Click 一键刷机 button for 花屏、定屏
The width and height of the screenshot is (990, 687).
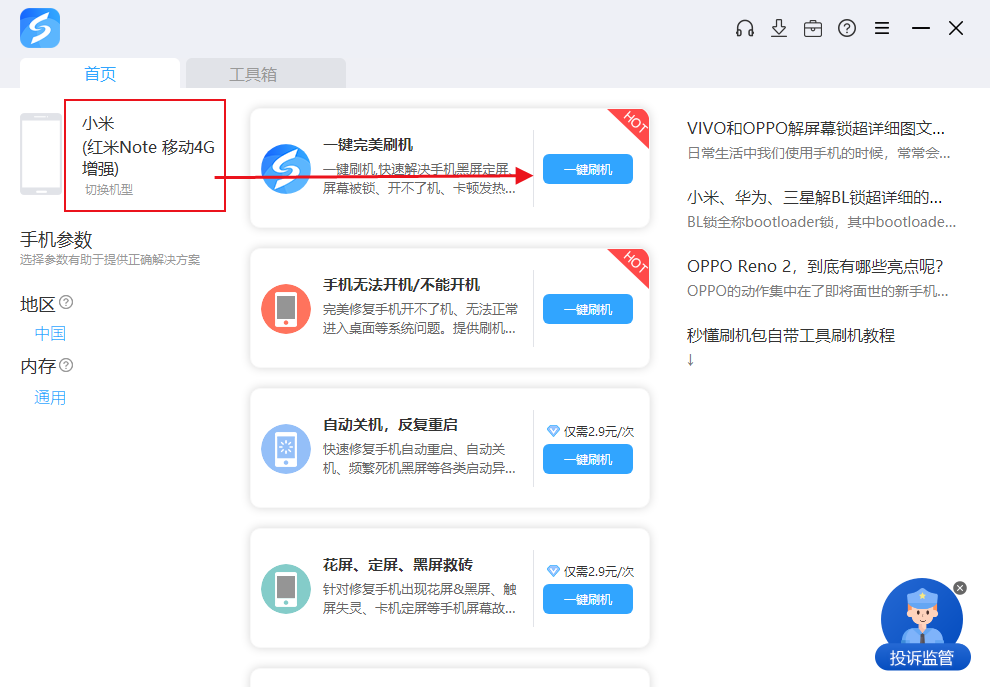588,599
